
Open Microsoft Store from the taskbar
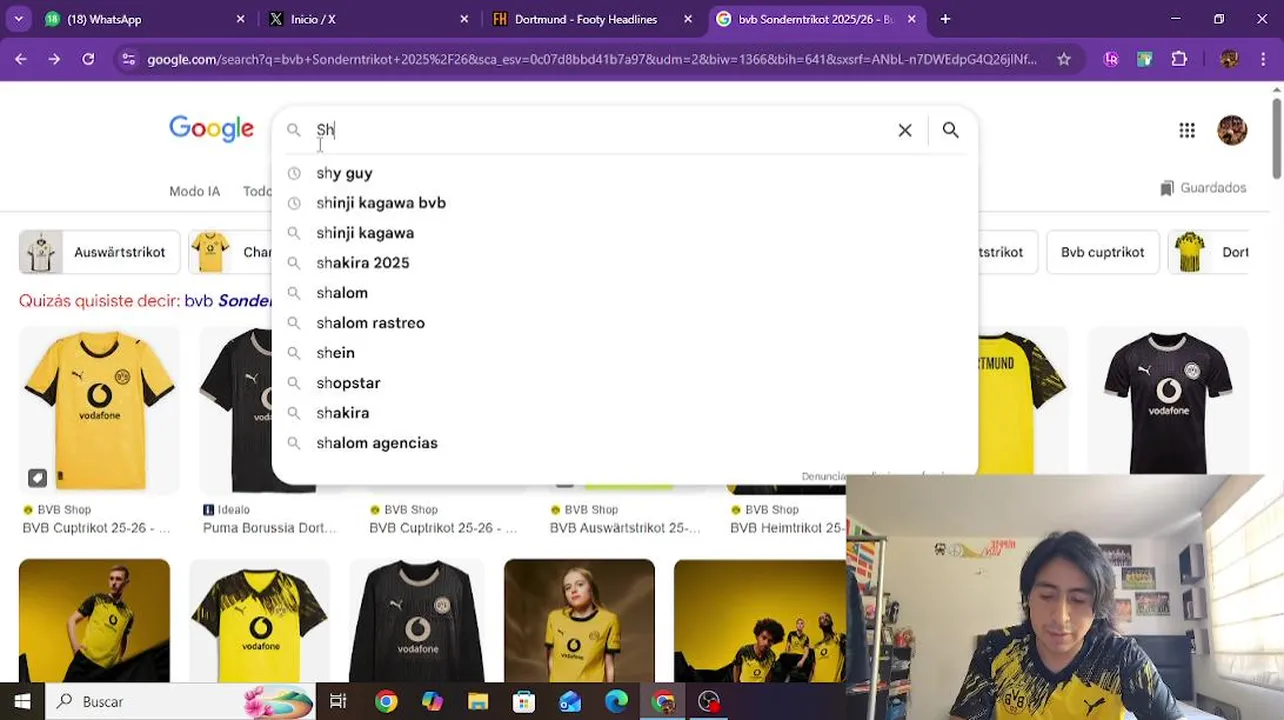524,701
